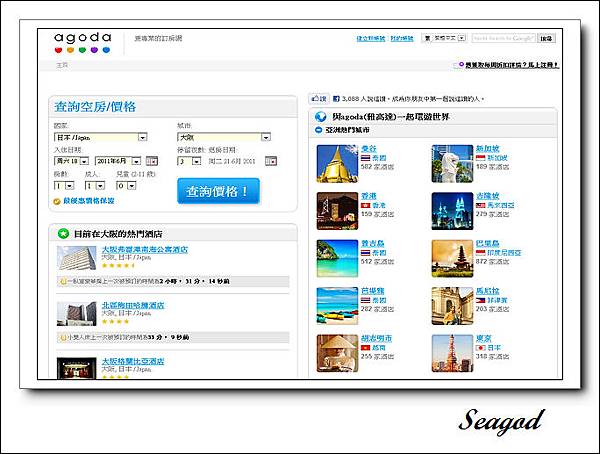Open the 馬尼拉 Manila city link
The width and height of the screenshot is (600, 454).
coord(488,291)
